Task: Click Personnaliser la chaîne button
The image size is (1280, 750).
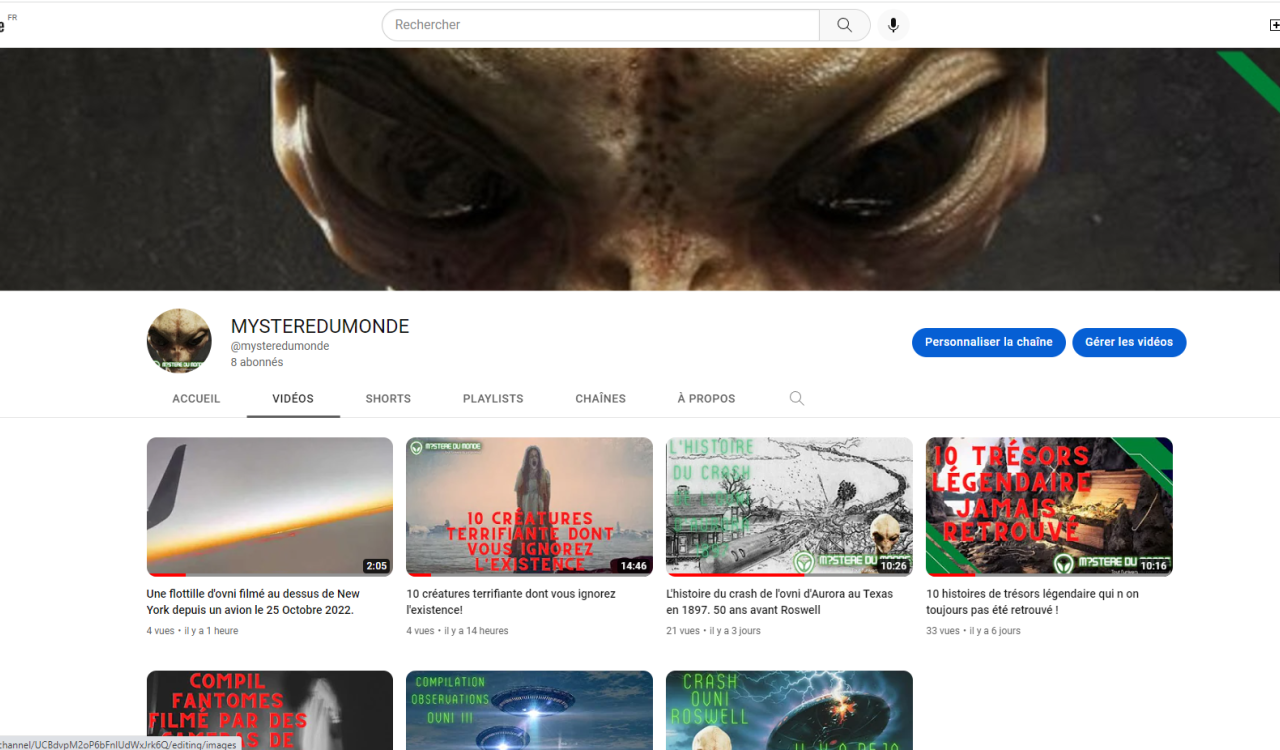Action: [989, 342]
